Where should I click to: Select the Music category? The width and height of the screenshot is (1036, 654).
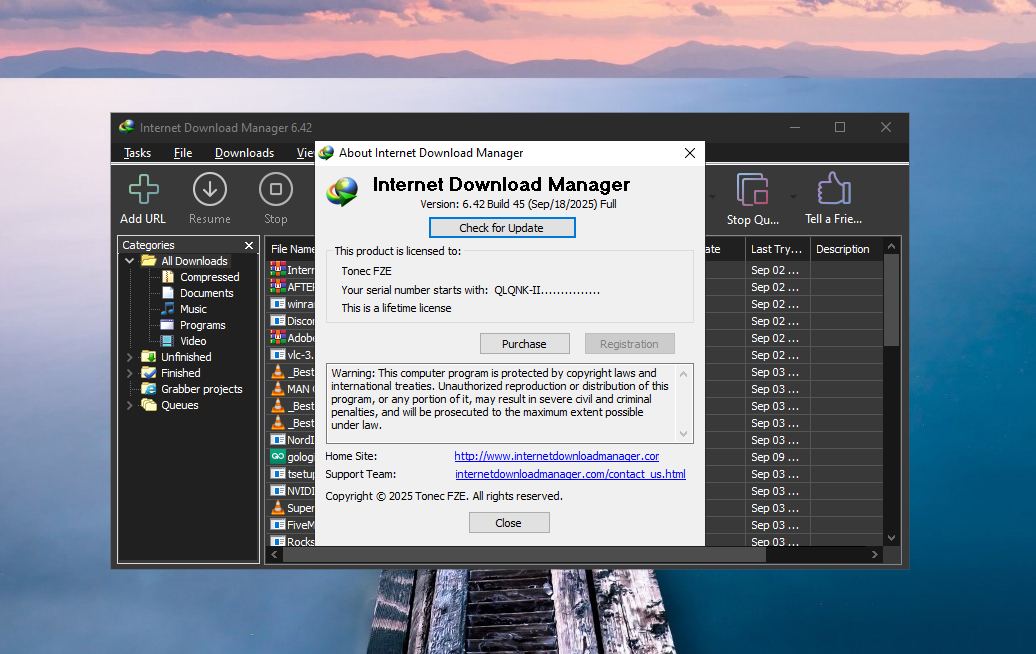[x=193, y=309]
